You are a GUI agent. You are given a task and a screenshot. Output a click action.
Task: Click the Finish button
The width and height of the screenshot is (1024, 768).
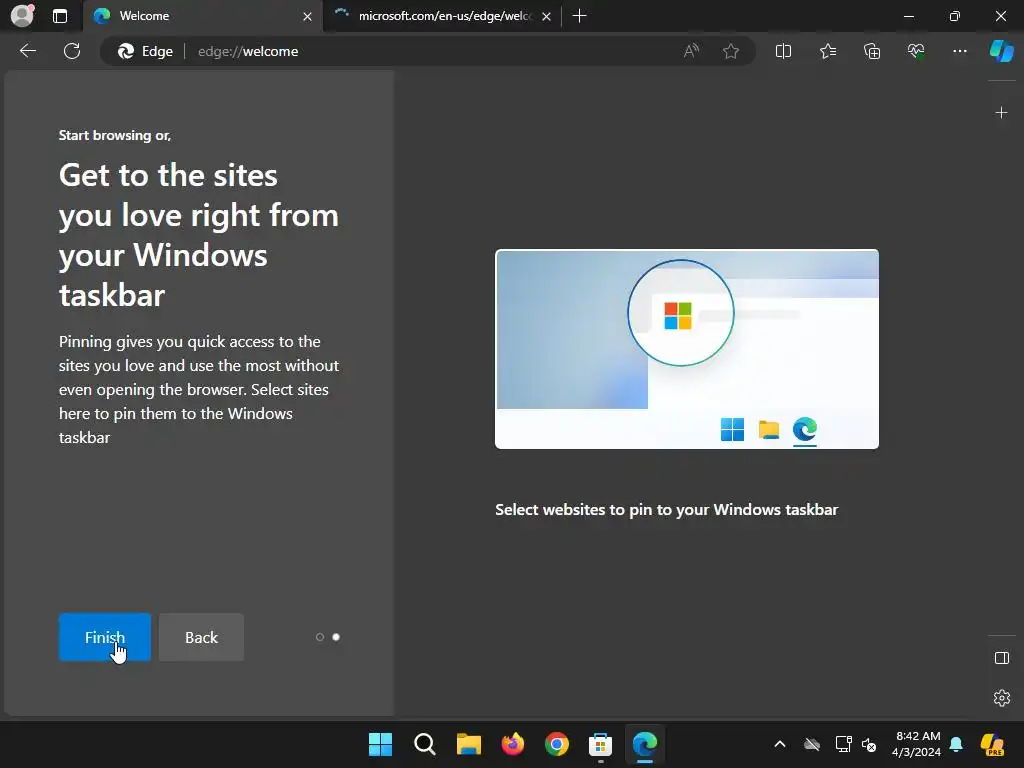tap(104, 637)
